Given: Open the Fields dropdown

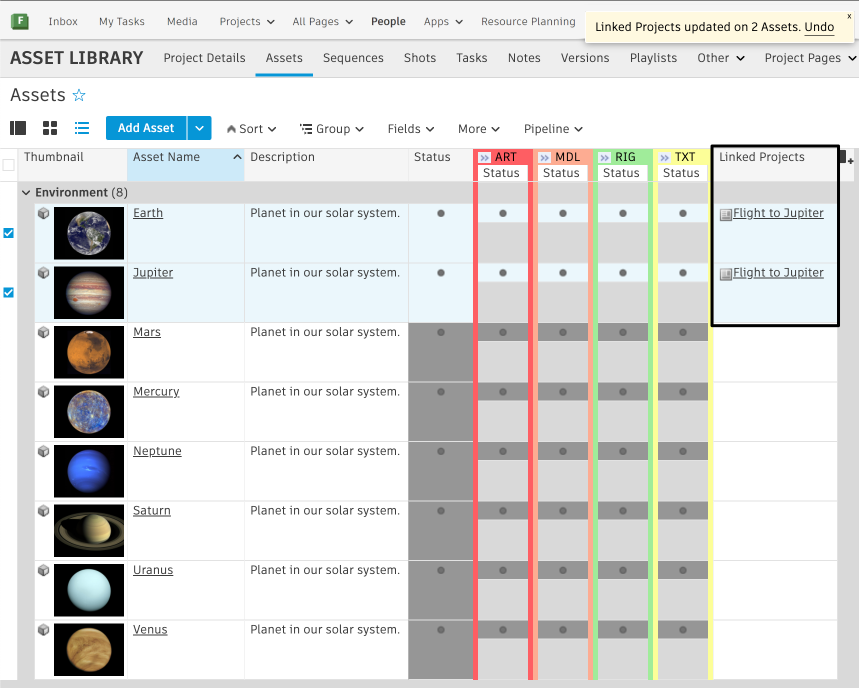Looking at the screenshot, I should [x=411, y=129].
